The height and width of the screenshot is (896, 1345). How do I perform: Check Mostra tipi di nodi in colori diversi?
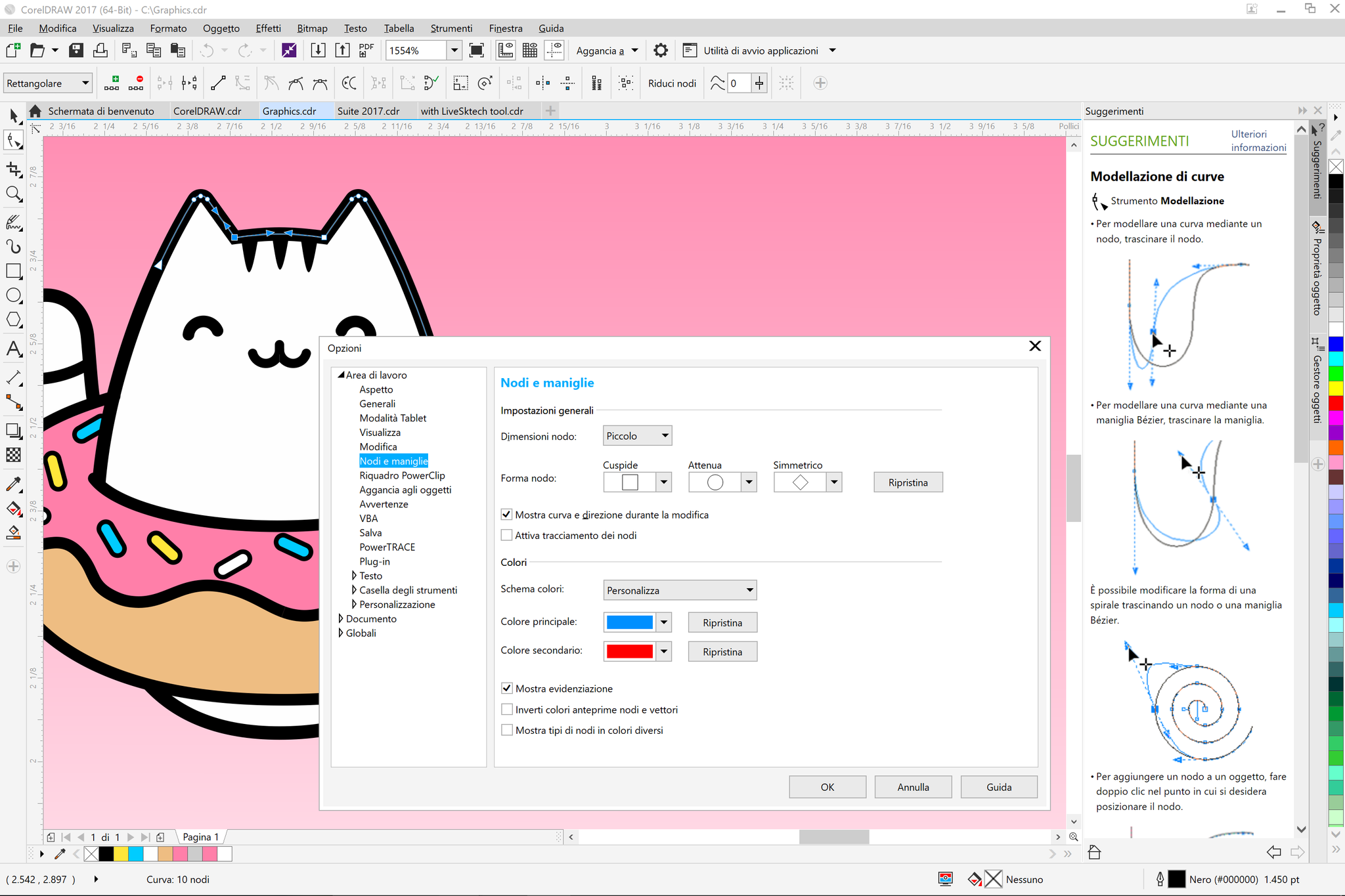[x=507, y=730]
